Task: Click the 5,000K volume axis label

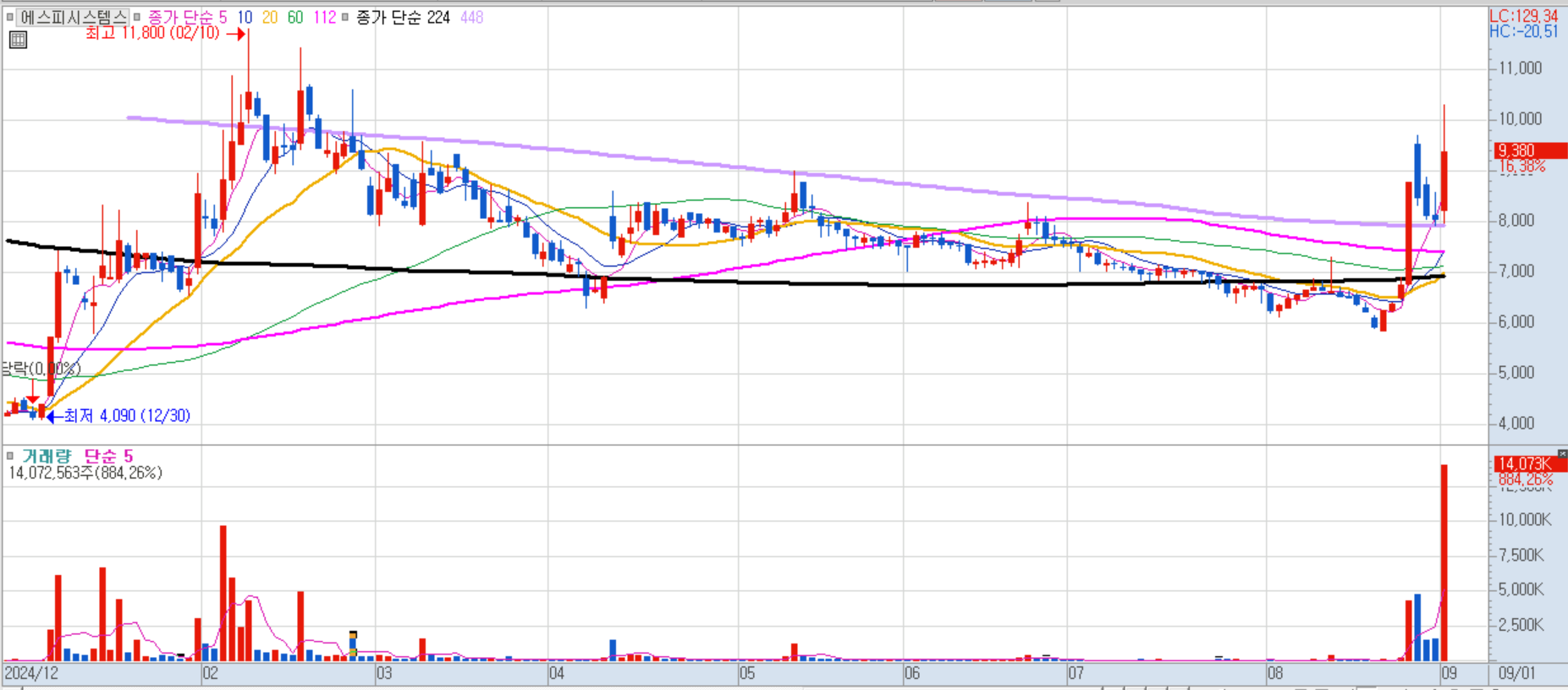Action: click(1521, 590)
